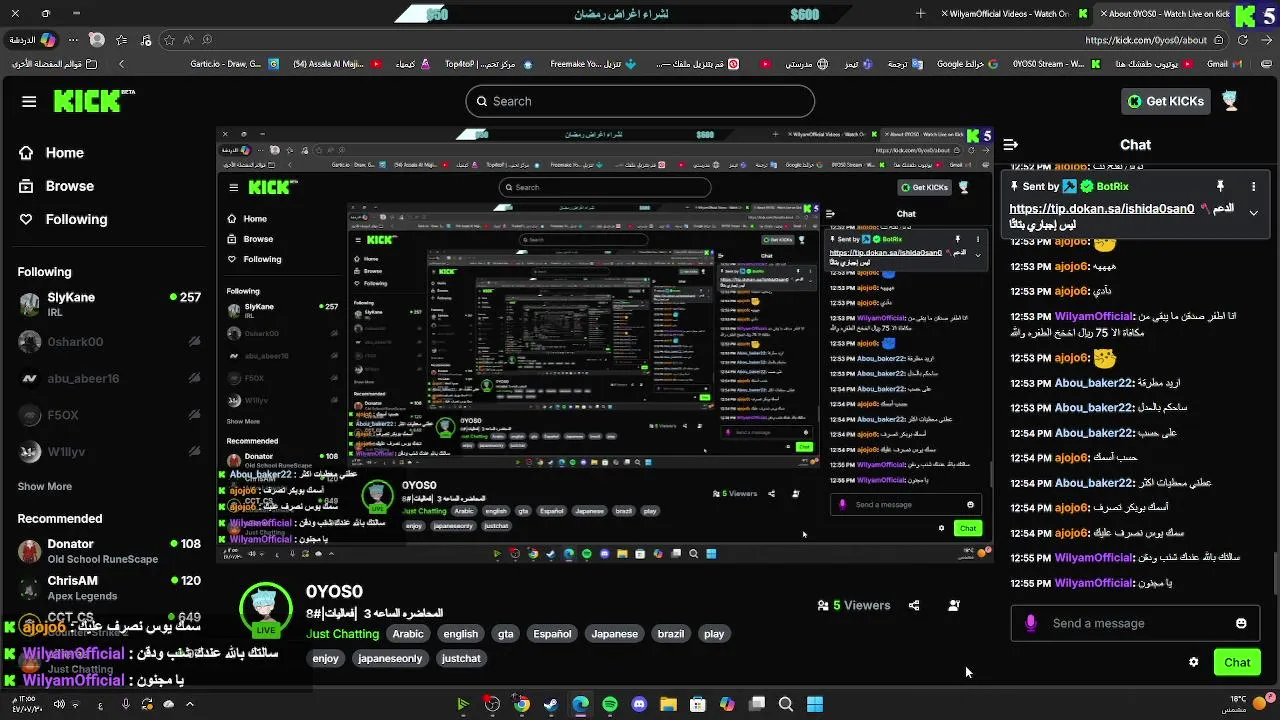Open the W1llyv channel in the main sidebar
This screenshot has height=720, width=1280.
tap(109, 452)
